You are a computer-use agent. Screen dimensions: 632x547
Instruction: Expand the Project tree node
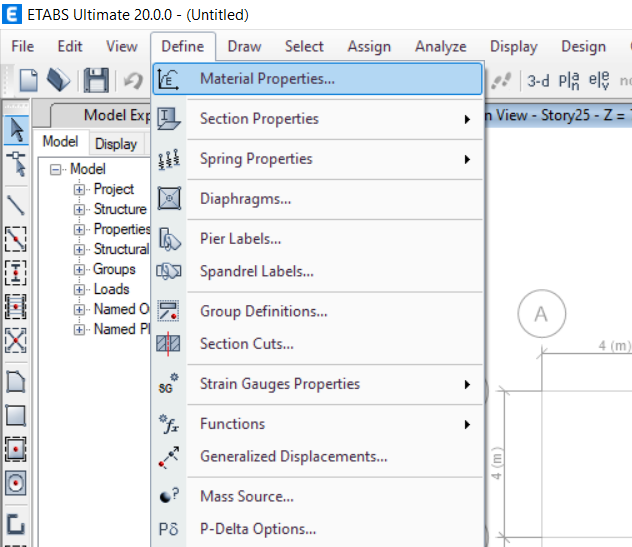[79, 189]
